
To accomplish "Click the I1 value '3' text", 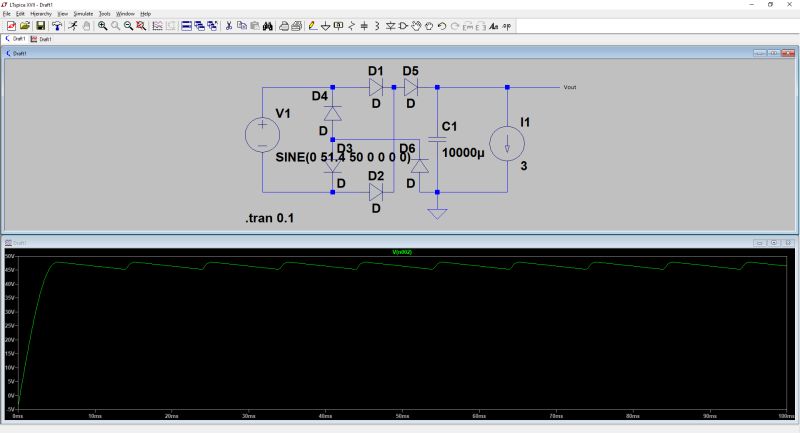I will (x=523, y=166).
